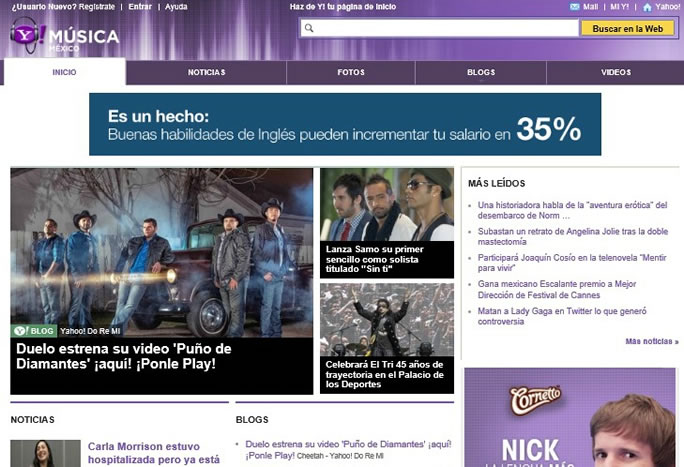Viewport: 684px width, 467px height.
Task: Select the Videos tab
Action: (x=616, y=72)
